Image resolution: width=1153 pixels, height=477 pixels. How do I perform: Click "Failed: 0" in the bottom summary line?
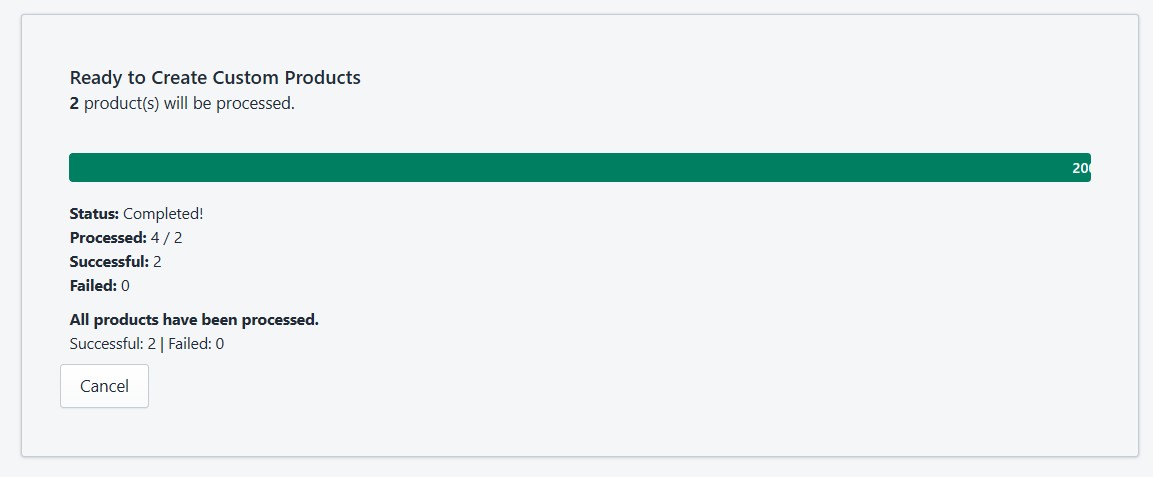click(x=196, y=344)
